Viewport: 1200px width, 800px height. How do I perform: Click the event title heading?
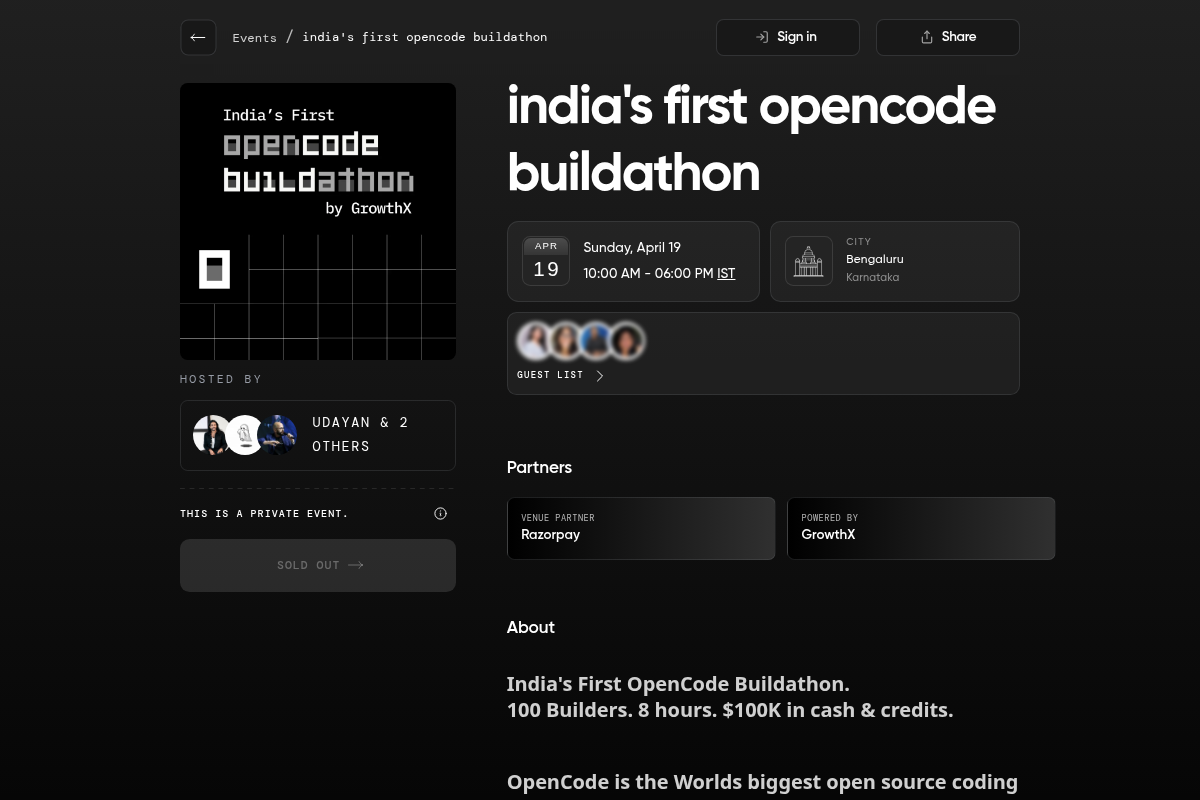point(751,139)
